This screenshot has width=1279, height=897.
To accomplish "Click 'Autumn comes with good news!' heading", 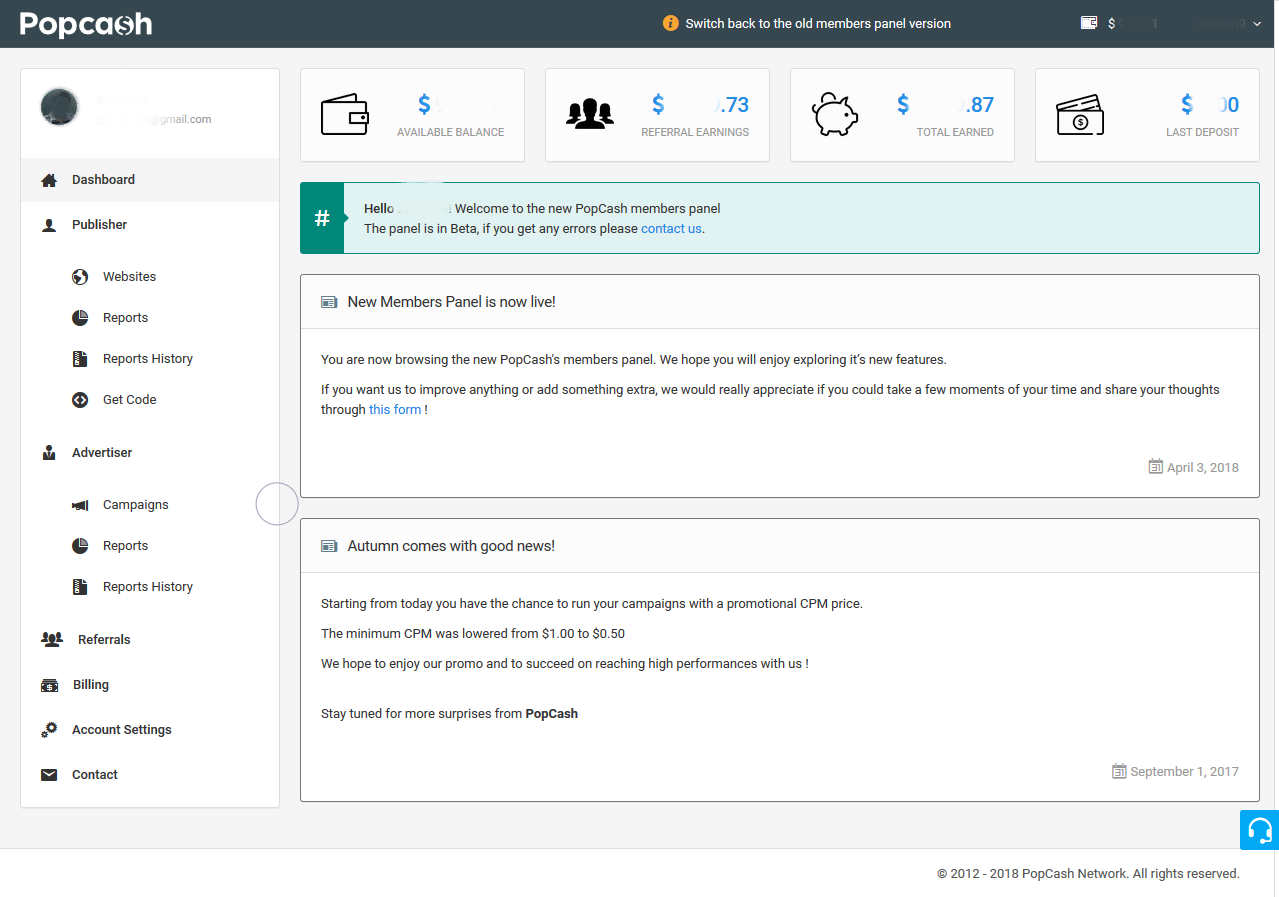I will pyautogui.click(x=451, y=546).
